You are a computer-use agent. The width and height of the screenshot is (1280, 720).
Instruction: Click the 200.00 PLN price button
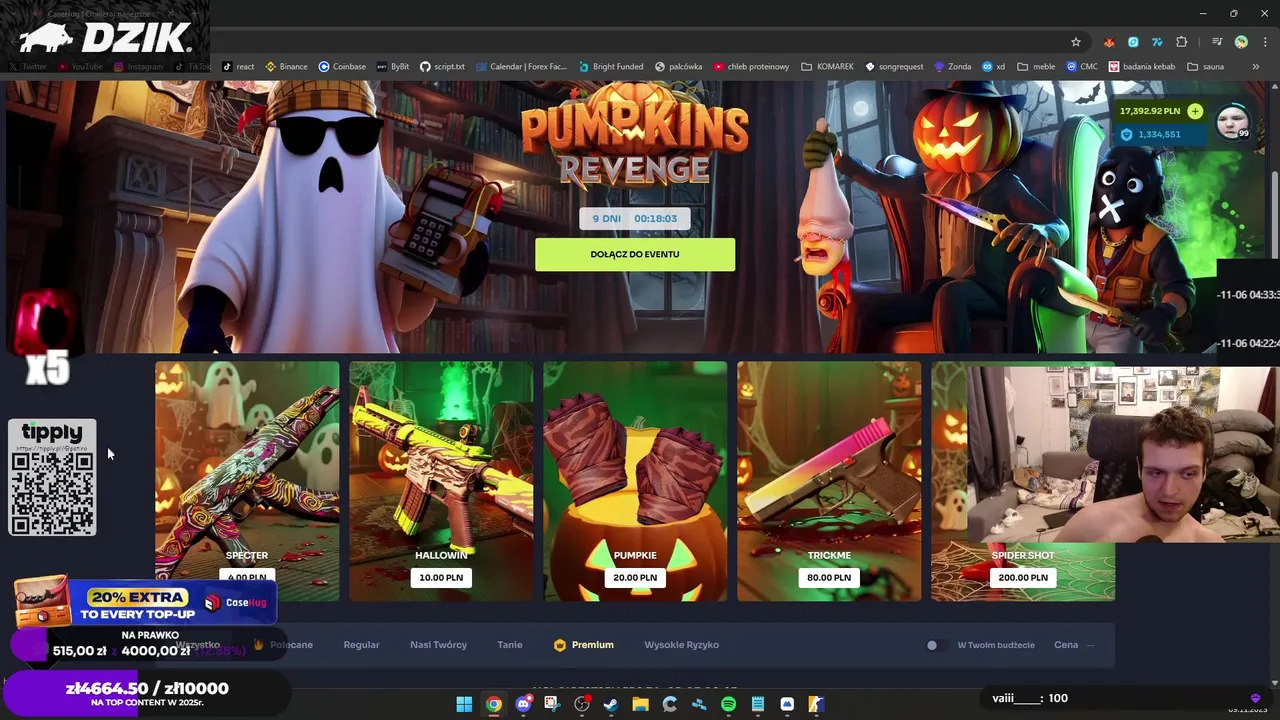[x=1023, y=577]
